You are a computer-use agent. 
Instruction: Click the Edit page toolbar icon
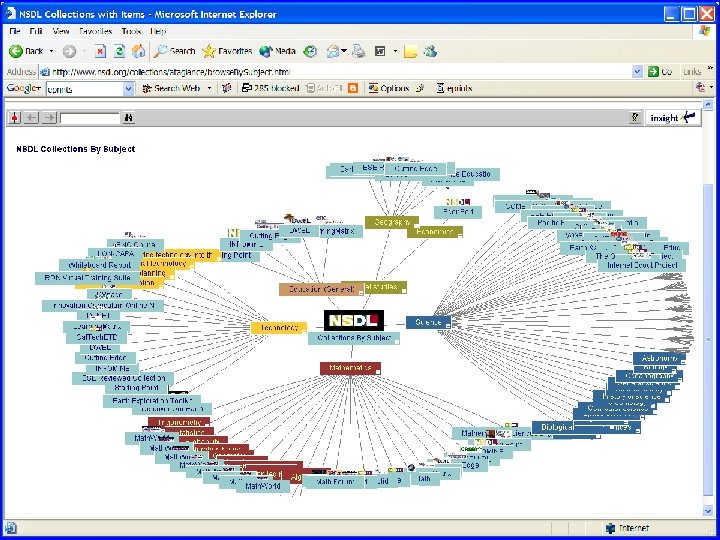pyautogui.click(x=380, y=51)
